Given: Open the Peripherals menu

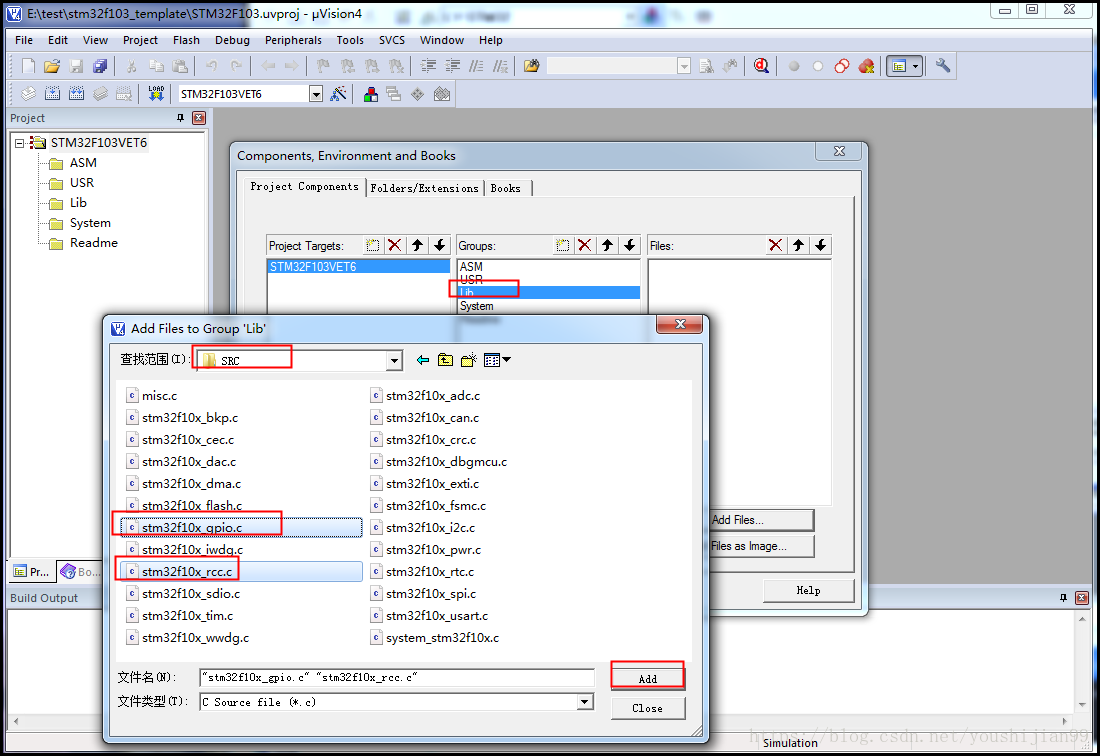Looking at the screenshot, I should (x=293, y=40).
